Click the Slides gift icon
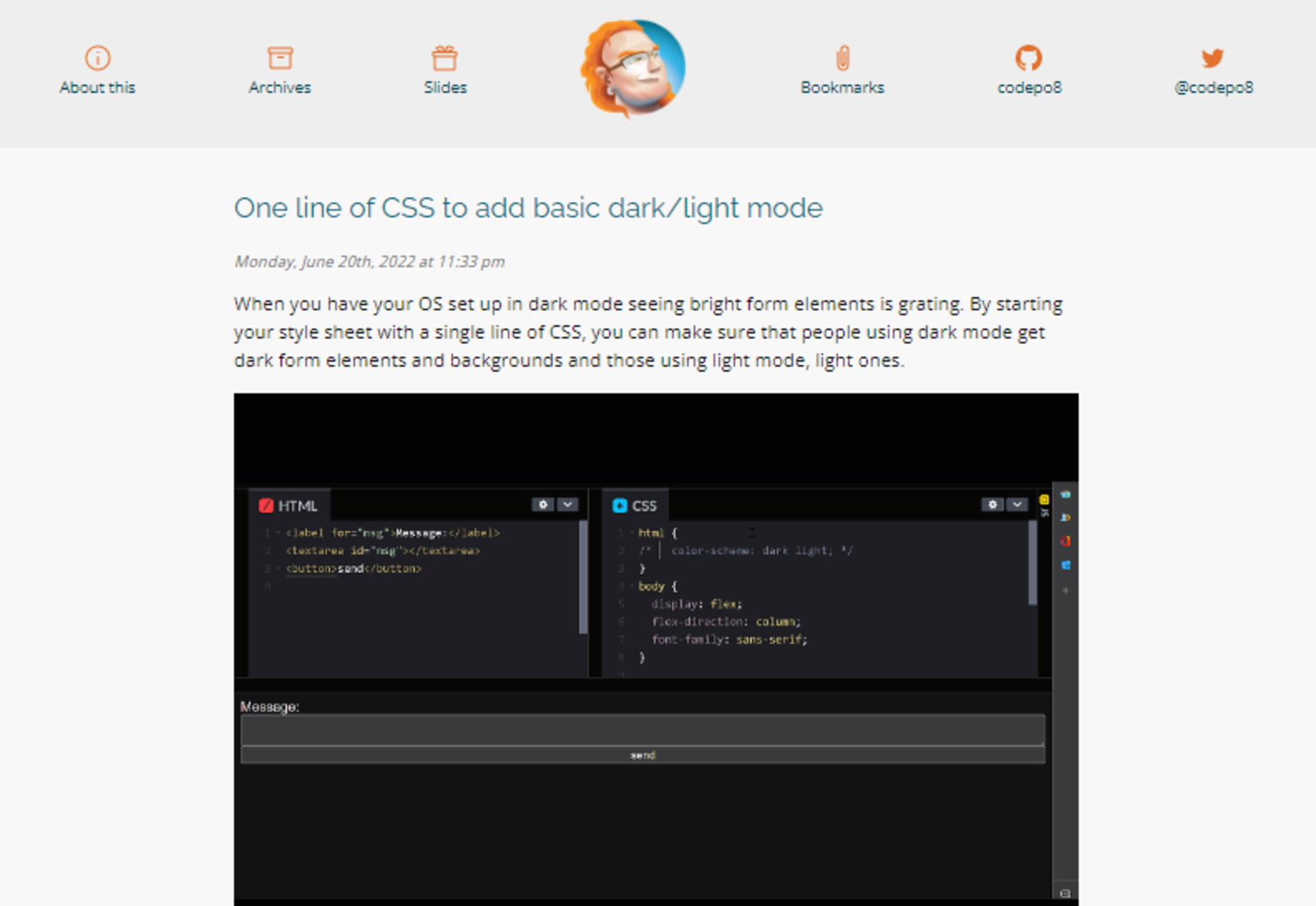Image resolution: width=1316 pixels, height=906 pixels. click(x=445, y=58)
